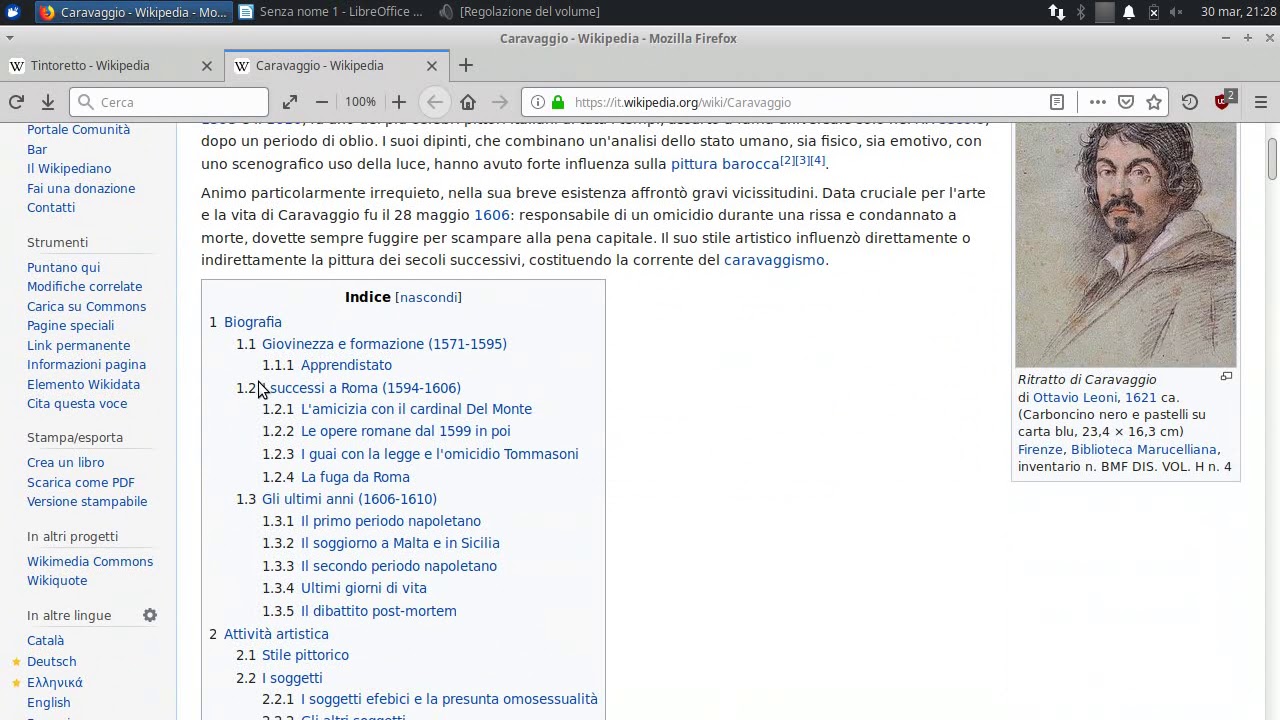Jump to La fuga da Roma

point(355,477)
